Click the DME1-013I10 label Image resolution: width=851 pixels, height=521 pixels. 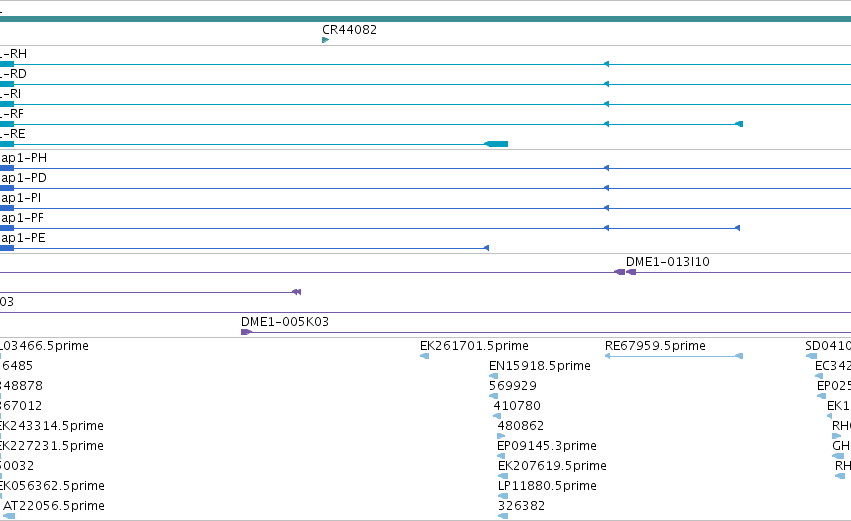pos(668,262)
